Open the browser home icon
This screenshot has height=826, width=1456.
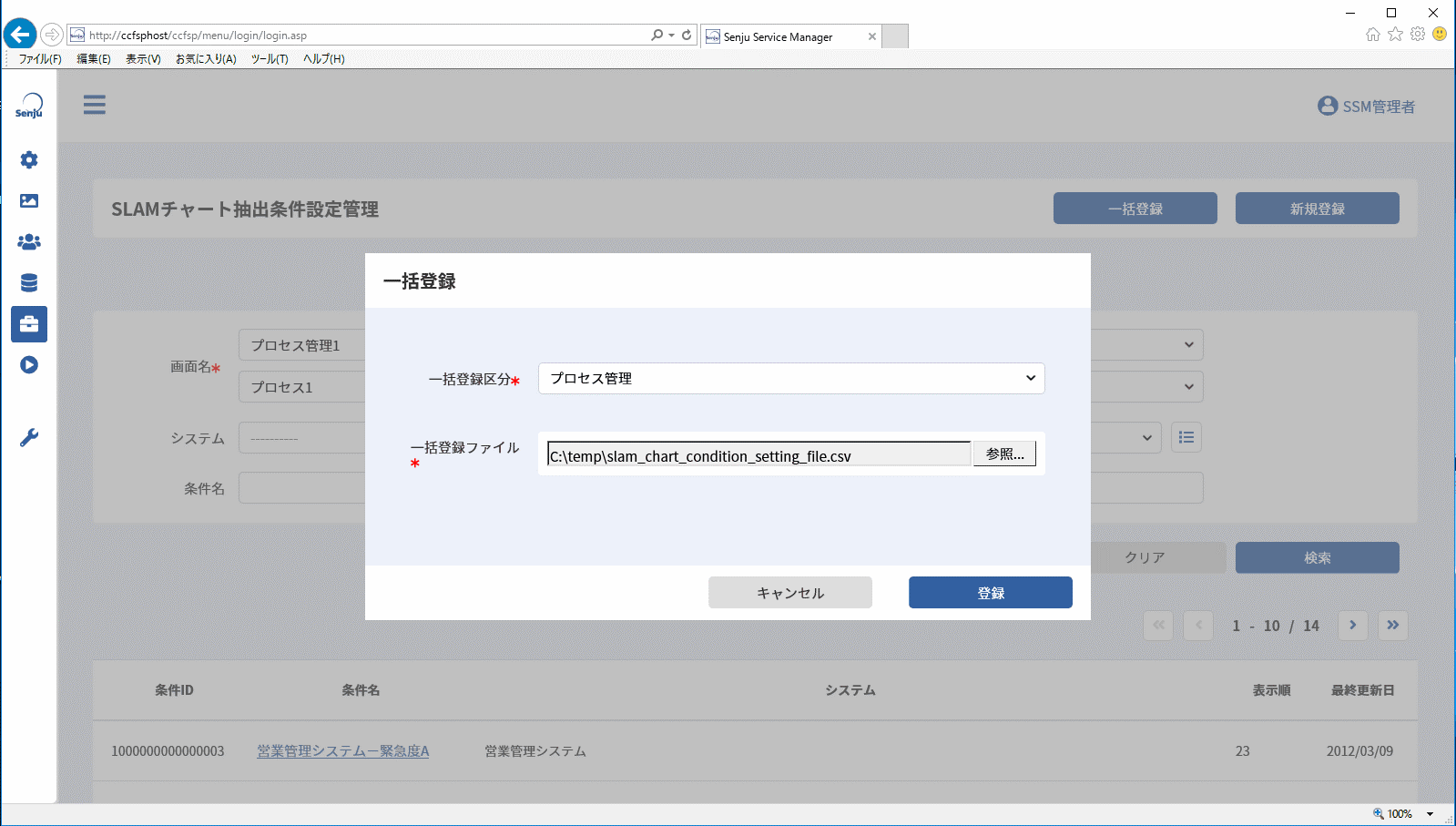(x=1373, y=34)
